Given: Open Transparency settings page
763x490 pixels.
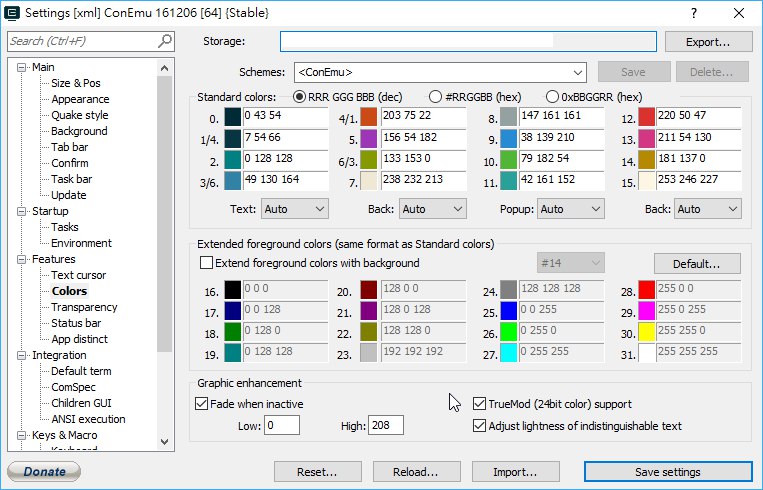Looking at the screenshot, I should pos(84,308).
